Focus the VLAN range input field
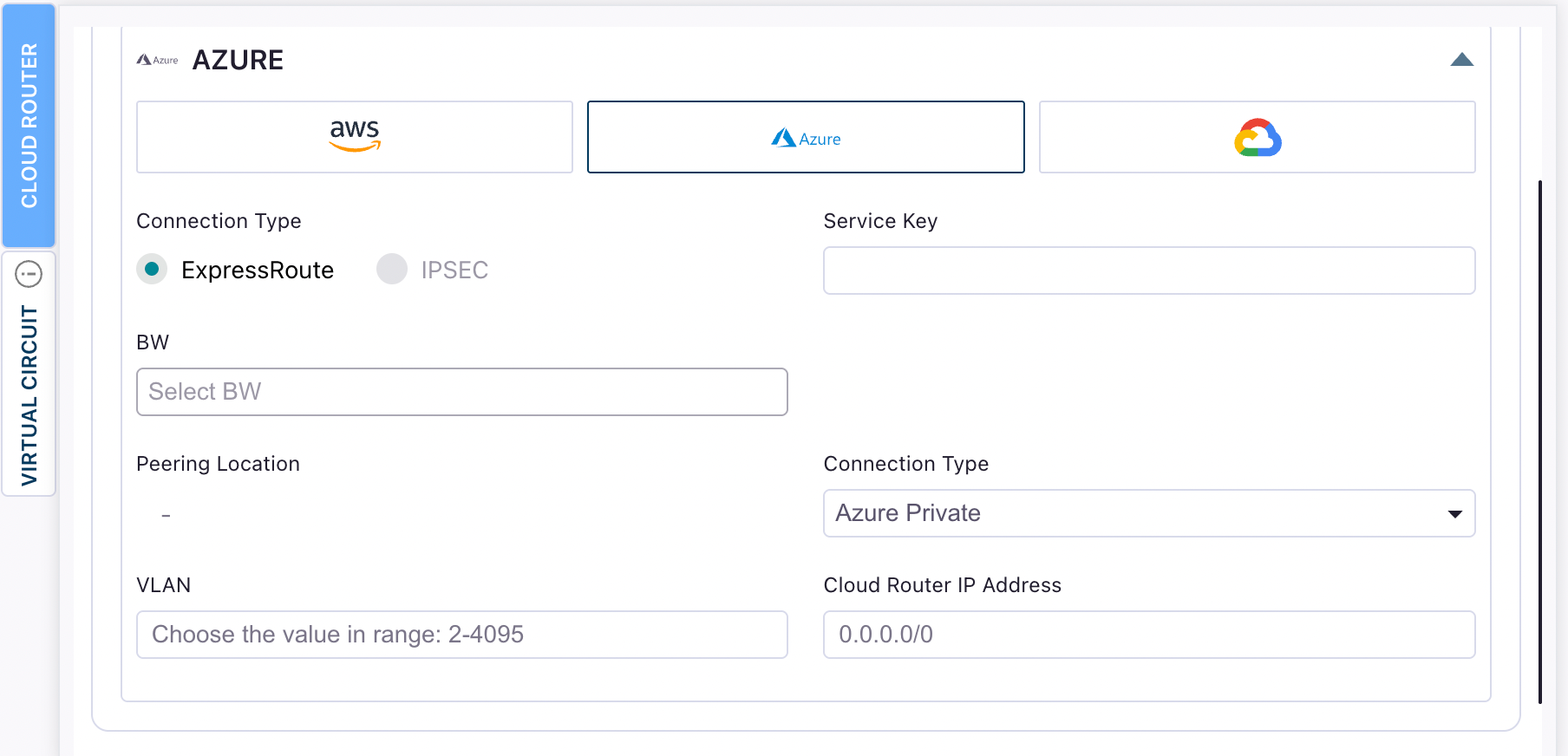The image size is (1568, 756). [x=462, y=635]
